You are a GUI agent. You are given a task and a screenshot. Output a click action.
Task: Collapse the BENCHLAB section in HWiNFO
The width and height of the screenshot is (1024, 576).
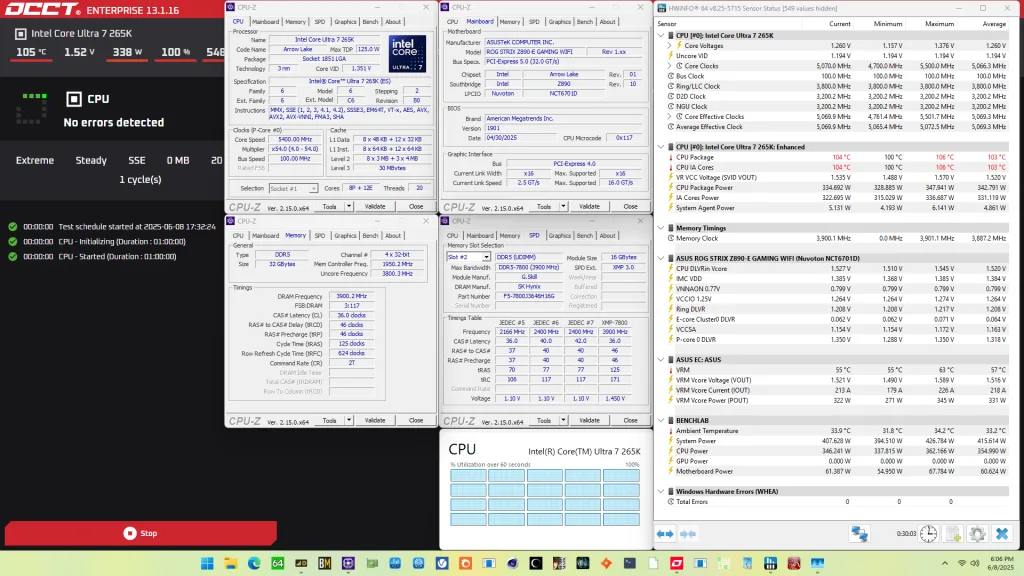coord(660,420)
